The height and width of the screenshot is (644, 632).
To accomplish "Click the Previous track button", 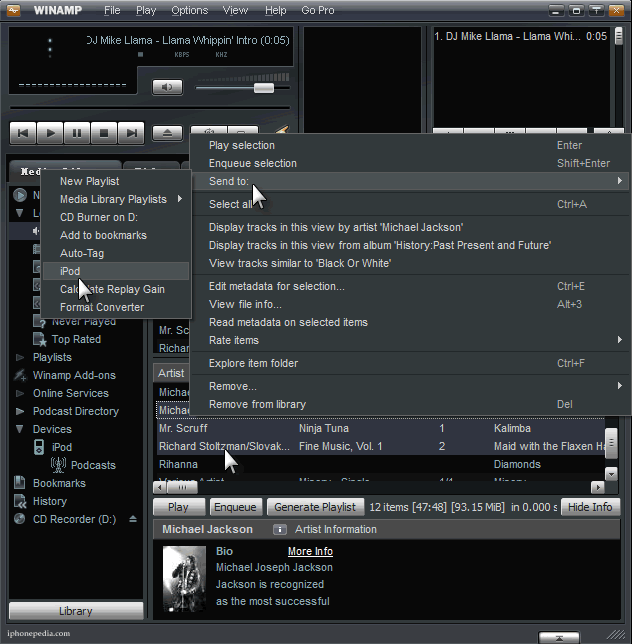I will click(x=23, y=132).
